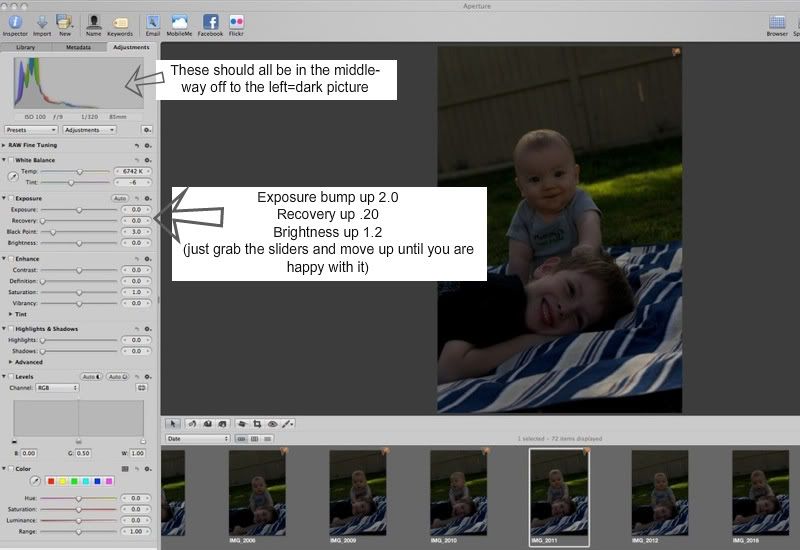
Task: Upload using the Facebook icon
Action: point(210,21)
